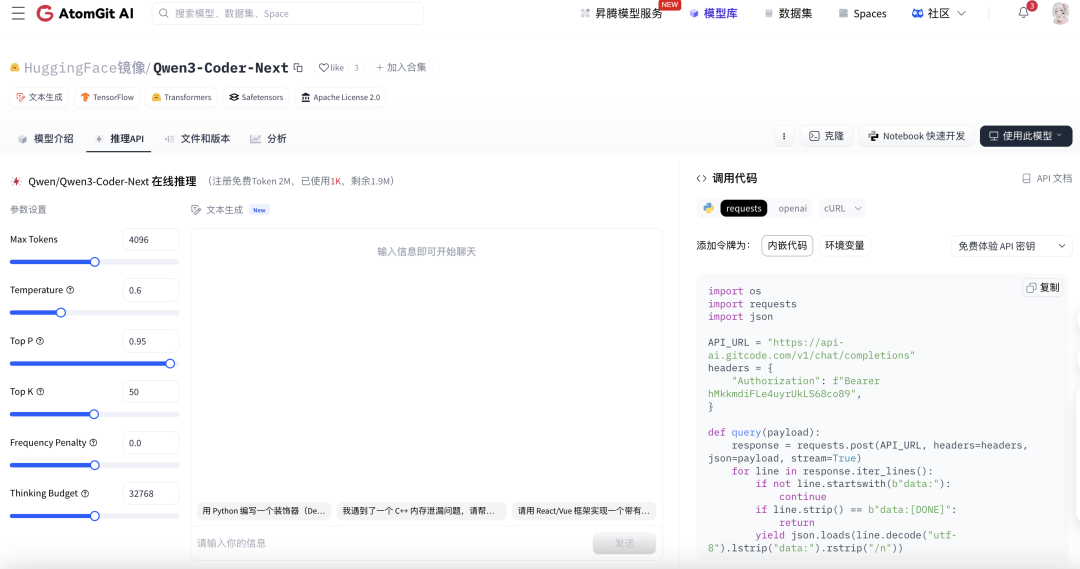This screenshot has height=569, width=1080.
Task: Open 使用此模型 dropdown button
Action: tap(1026, 136)
